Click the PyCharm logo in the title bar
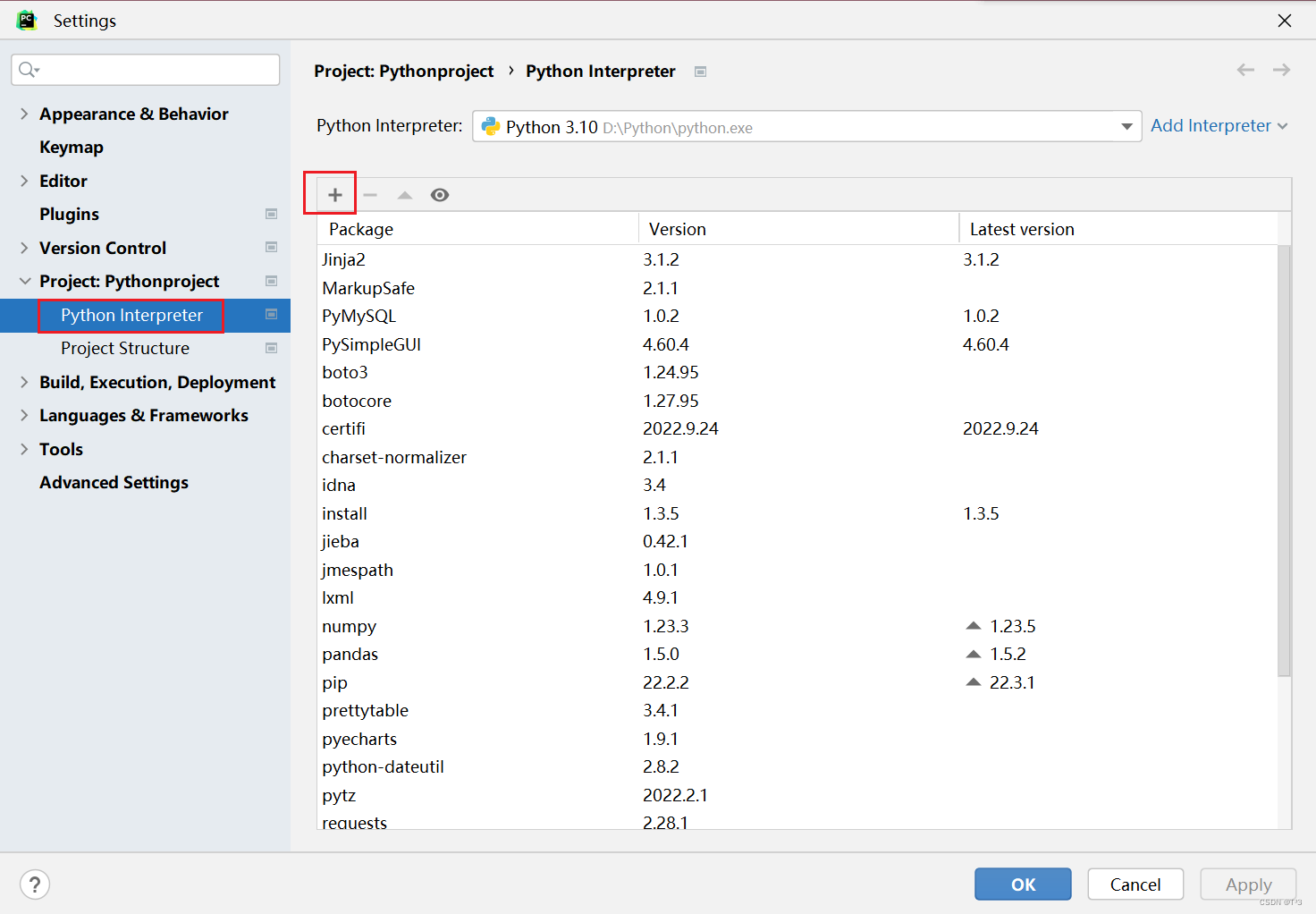 [x=27, y=20]
